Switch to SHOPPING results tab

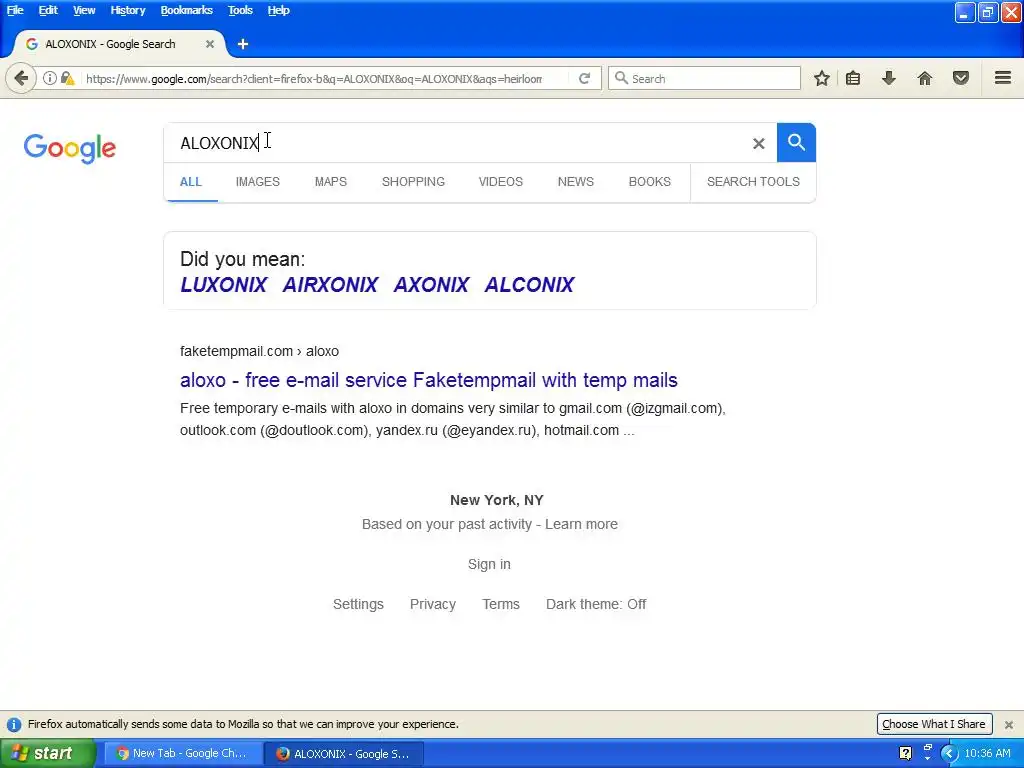click(413, 182)
